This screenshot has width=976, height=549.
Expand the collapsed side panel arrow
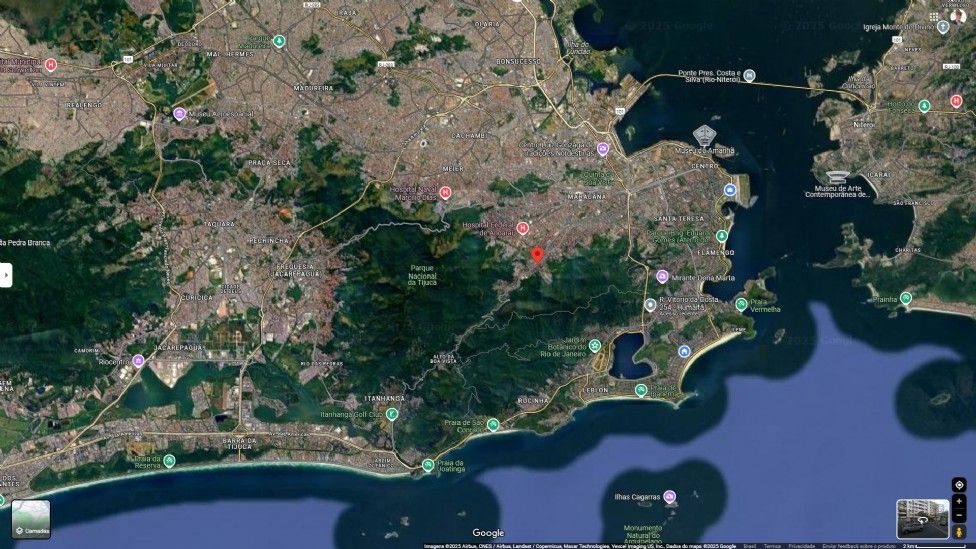pos(6,275)
